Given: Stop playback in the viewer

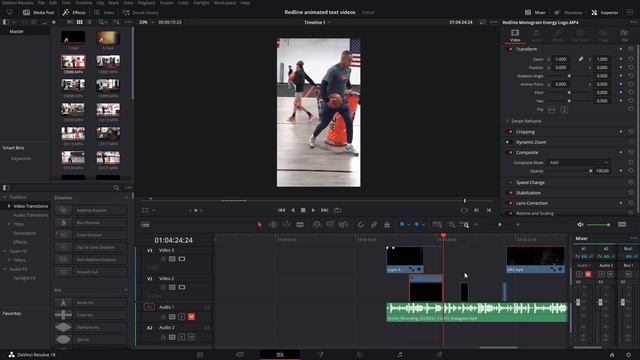Looking at the screenshot, I should coord(303,210).
